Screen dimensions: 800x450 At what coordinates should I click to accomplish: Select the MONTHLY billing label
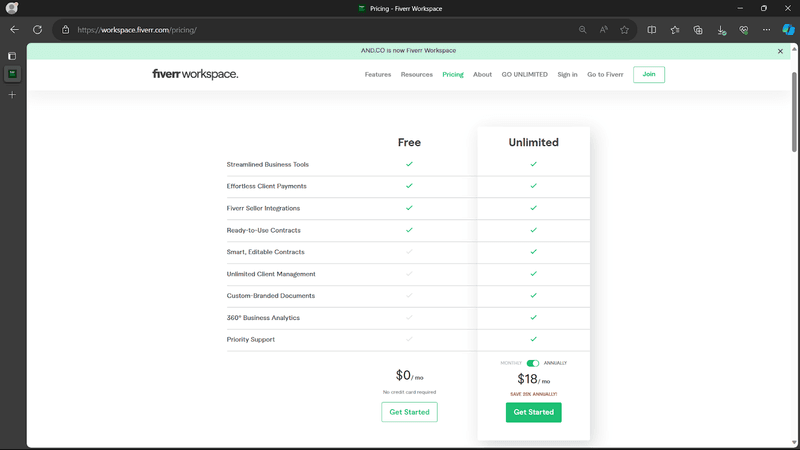click(x=511, y=363)
